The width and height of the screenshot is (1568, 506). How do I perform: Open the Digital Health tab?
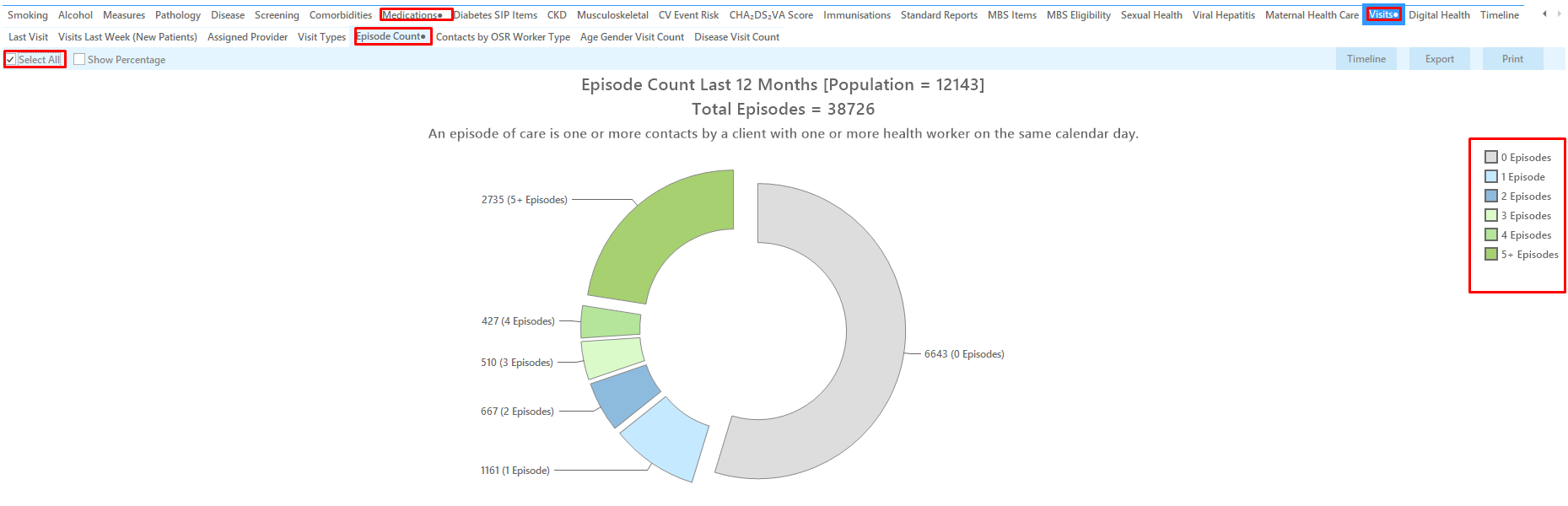click(x=1439, y=15)
